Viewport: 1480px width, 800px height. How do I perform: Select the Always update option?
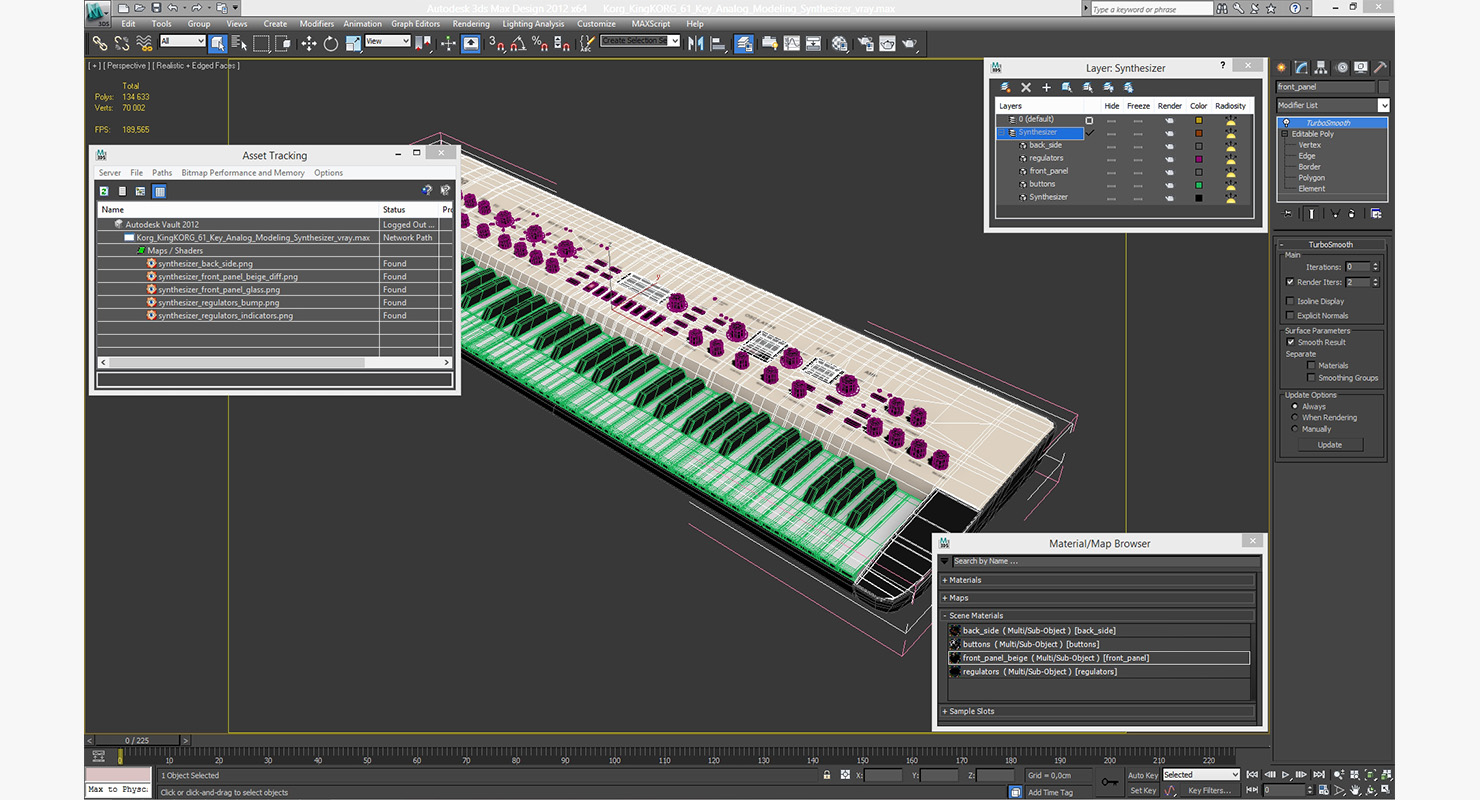[1295, 407]
